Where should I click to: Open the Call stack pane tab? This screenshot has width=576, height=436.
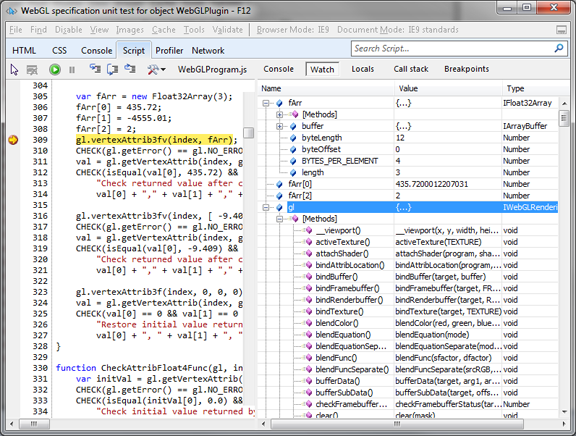(411, 69)
